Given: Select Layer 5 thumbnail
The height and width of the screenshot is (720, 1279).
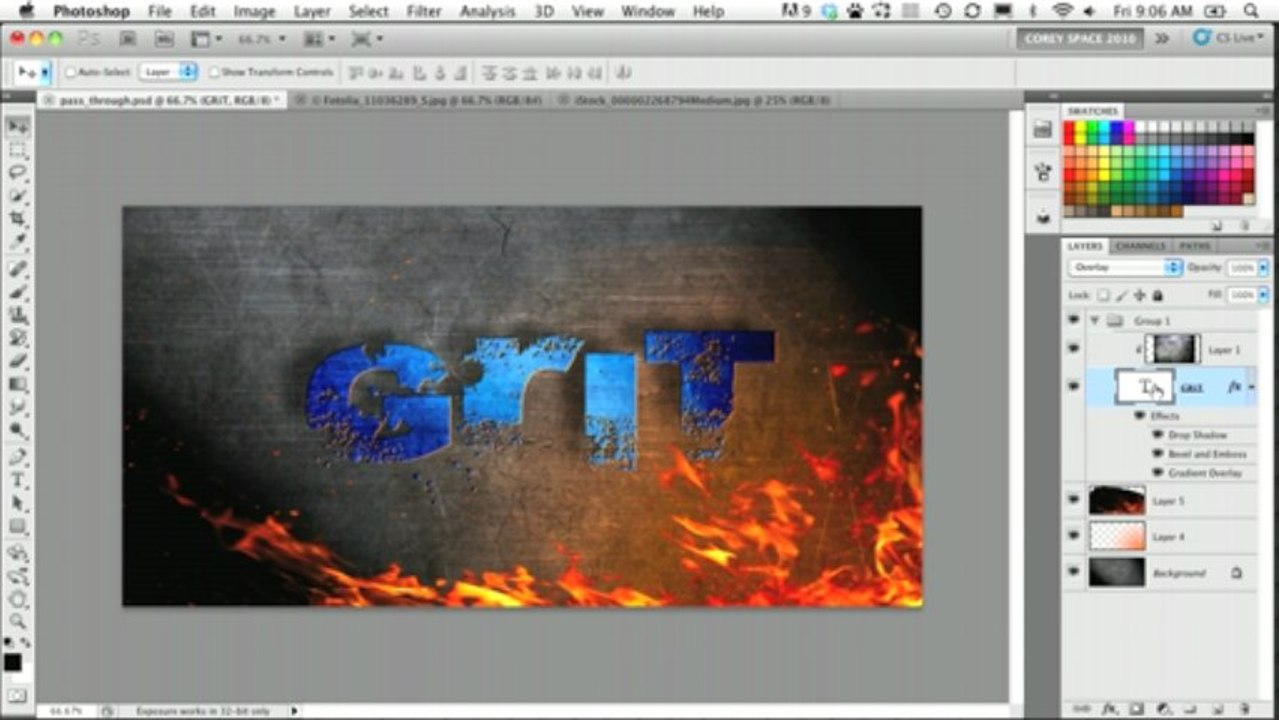Looking at the screenshot, I should [x=1116, y=499].
